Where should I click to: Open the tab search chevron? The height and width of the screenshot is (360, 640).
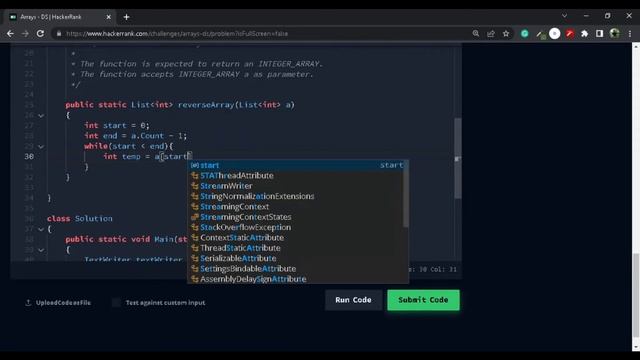(x=564, y=16)
